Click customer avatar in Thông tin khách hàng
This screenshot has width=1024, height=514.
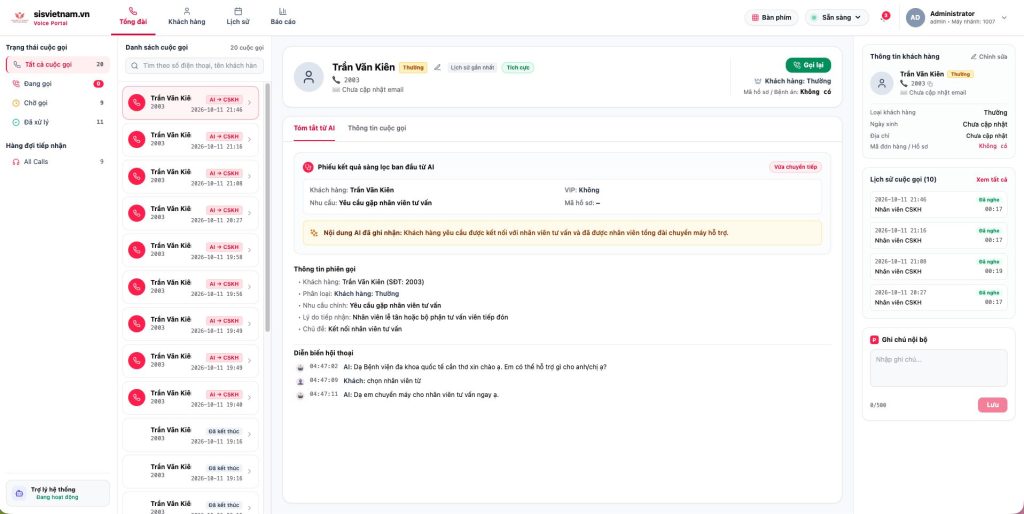[882, 84]
